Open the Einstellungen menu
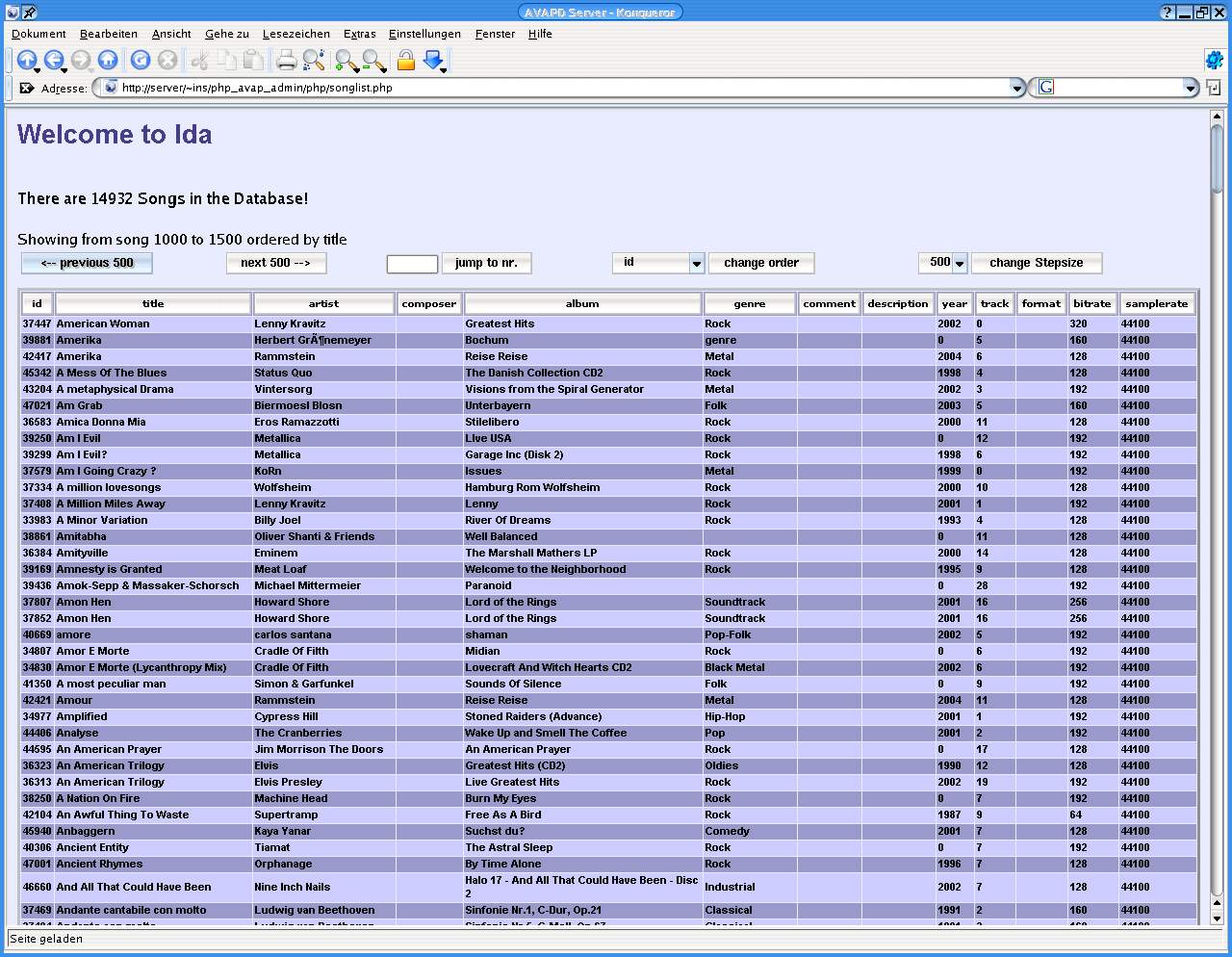 (424, 34)
